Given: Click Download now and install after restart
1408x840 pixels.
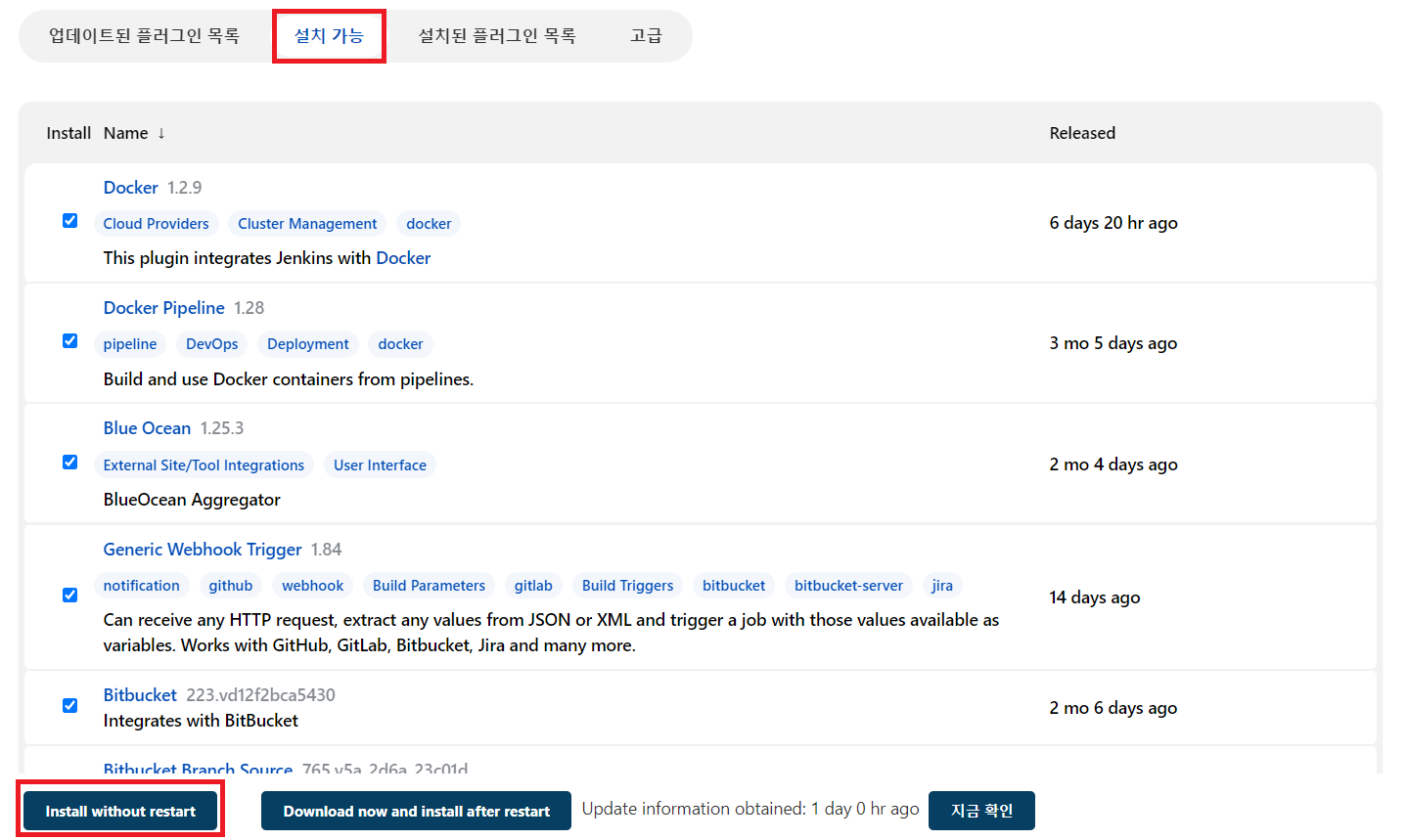Looking at the screenshot, I should pos(416,812).
